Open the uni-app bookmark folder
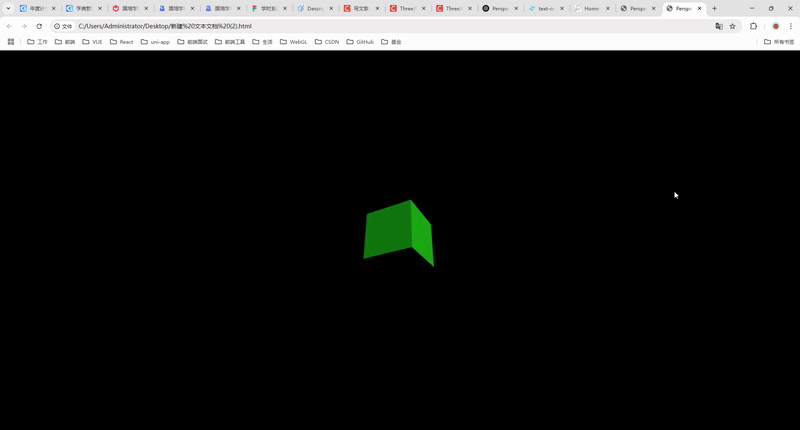Viewport: 800px width, 430px height. tap(155, 42)
